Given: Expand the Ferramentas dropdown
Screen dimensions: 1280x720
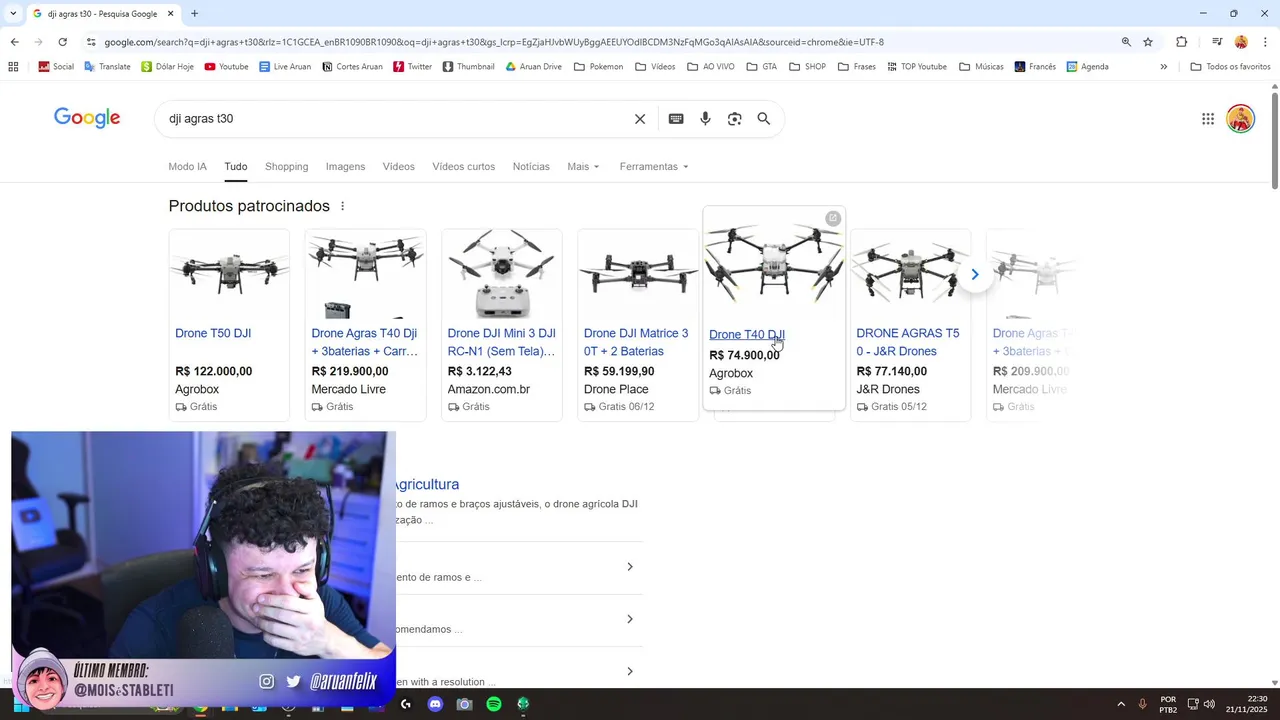Looking at the screenshot, I should (654, 167).
